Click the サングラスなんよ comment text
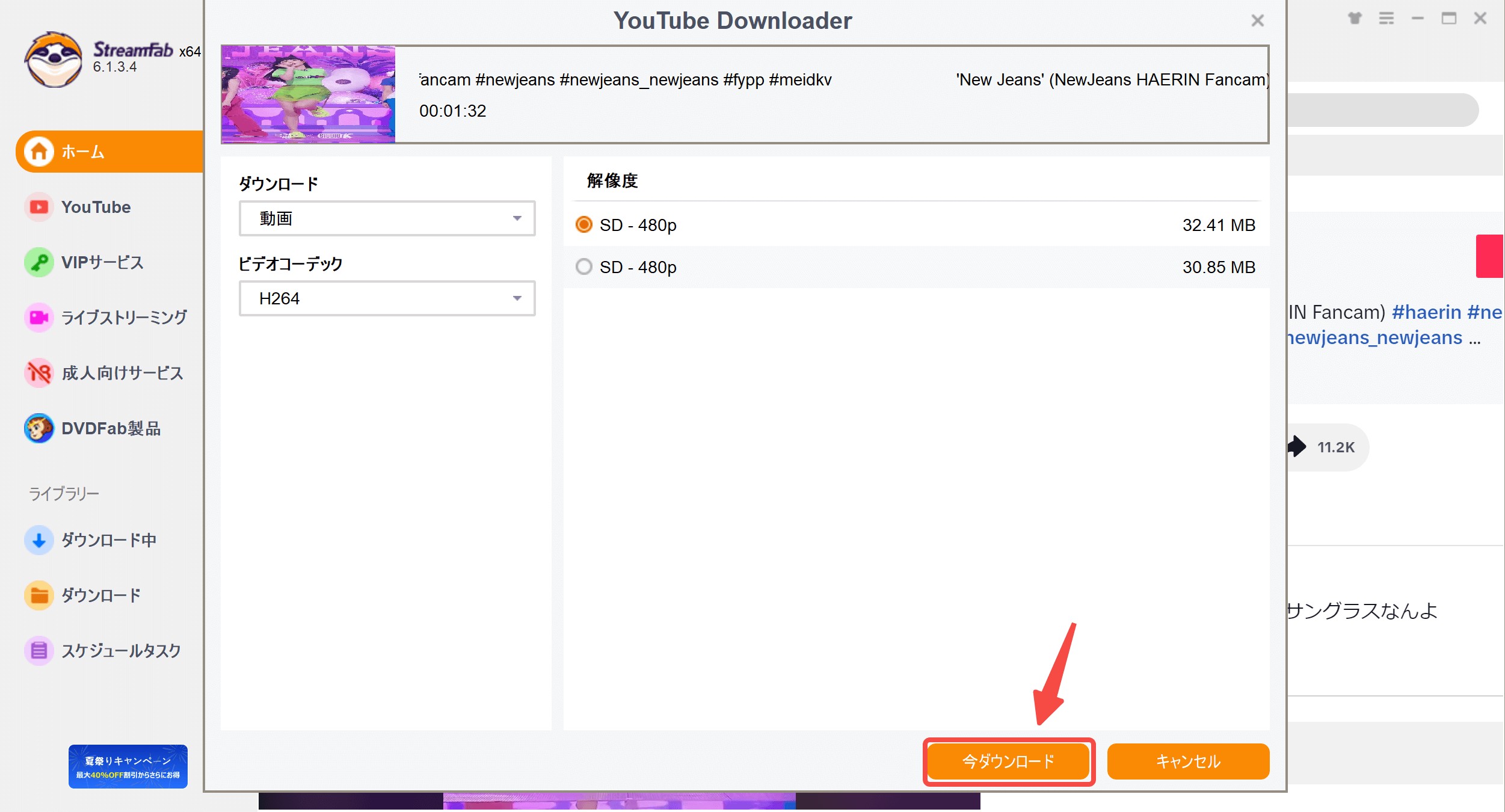1505x812 pixels. click(1362, 611)
